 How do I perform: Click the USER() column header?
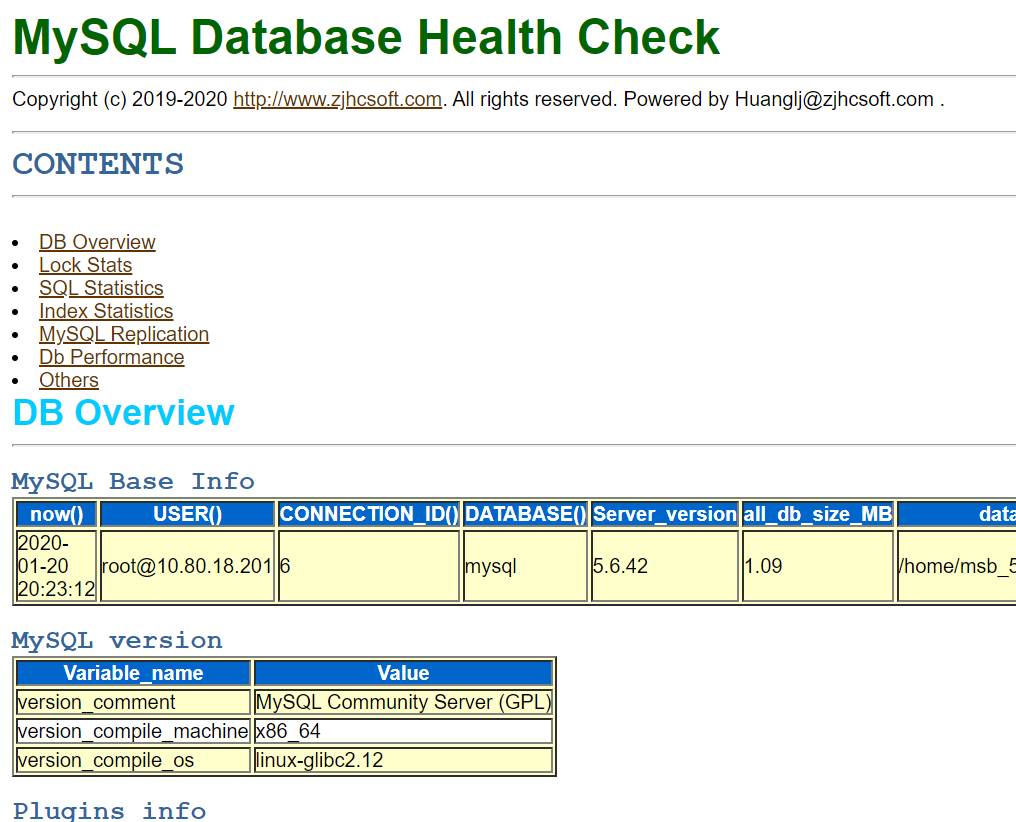tap(188, 514)
